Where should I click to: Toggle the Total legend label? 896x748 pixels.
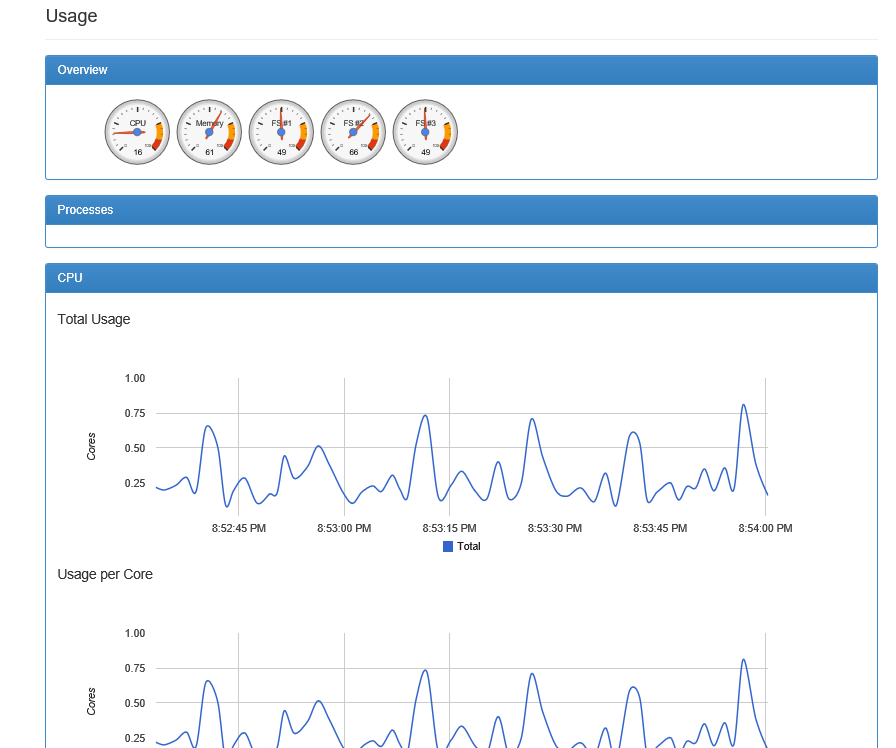tap(469, 546)
